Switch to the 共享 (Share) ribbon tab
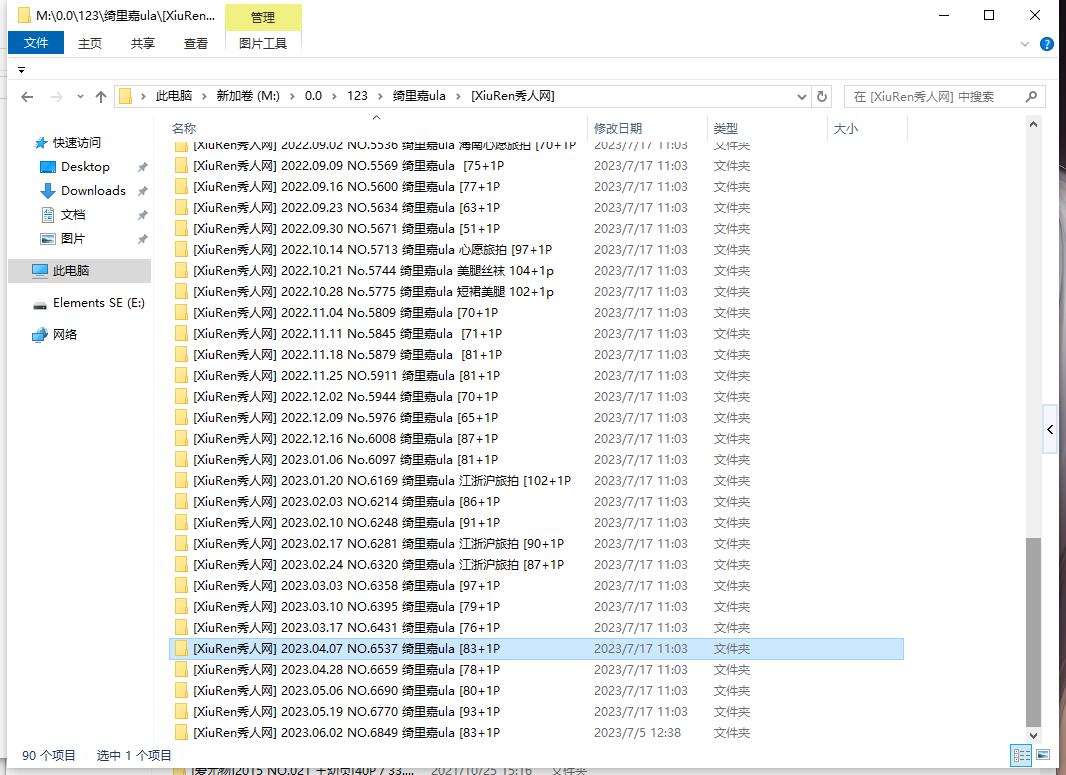The image size is (1066, 775). point(143,44)
